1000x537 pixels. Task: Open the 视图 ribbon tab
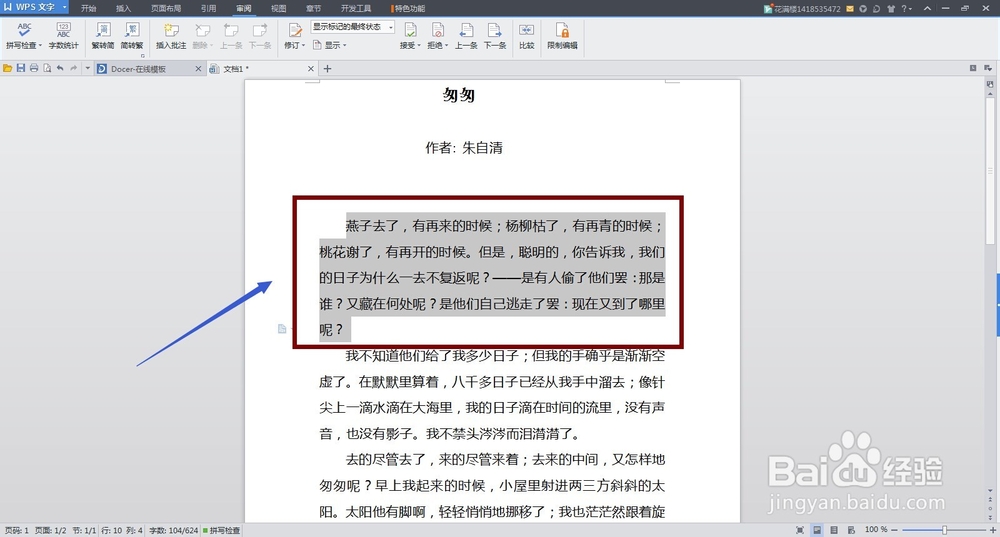click(278, 8)
